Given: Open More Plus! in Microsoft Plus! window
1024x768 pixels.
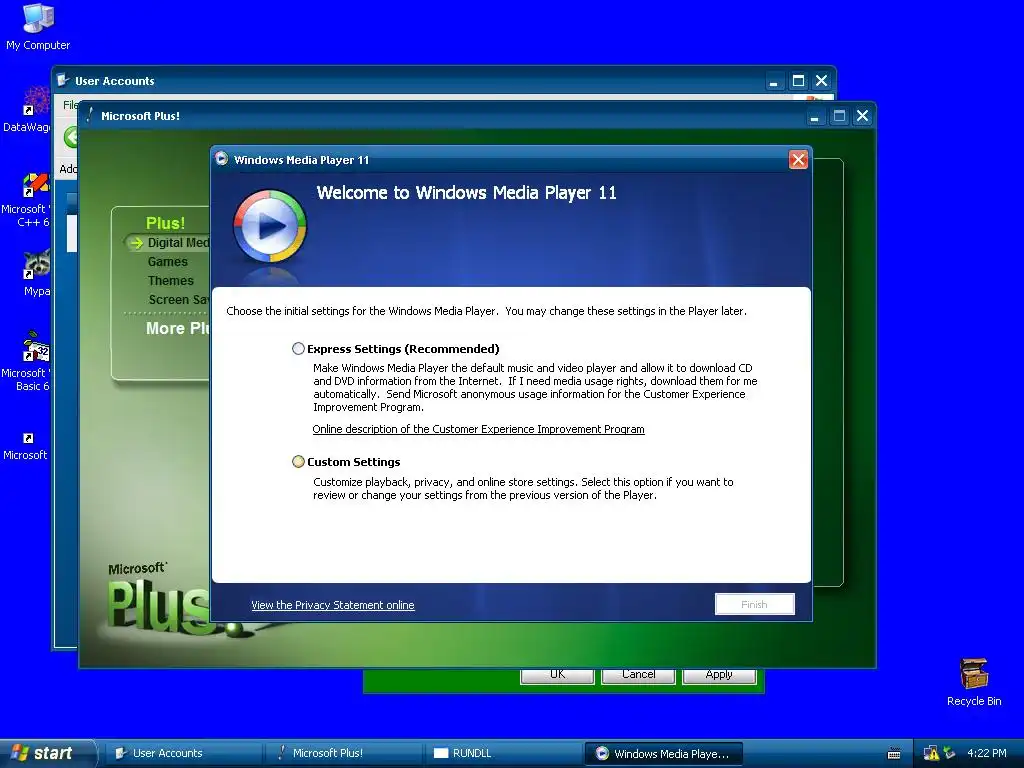Looking at the screenshot, I should [x=177, y=328].
